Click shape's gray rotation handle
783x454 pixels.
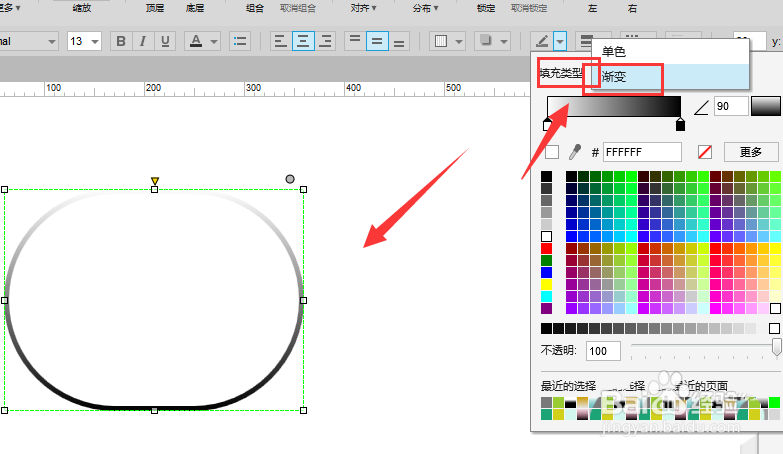click(290, 179)
